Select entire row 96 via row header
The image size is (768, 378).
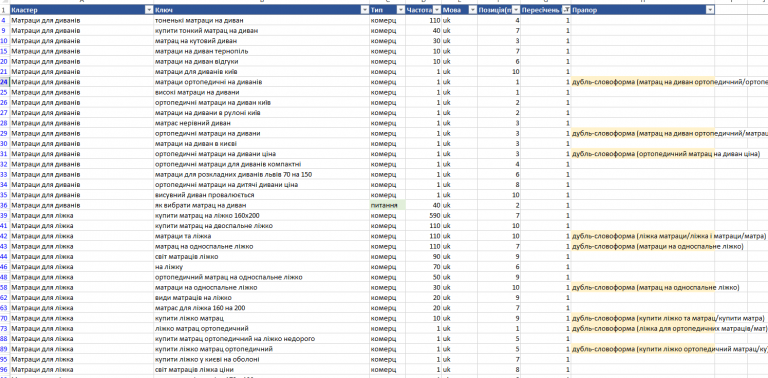click(x=4, y=370)
